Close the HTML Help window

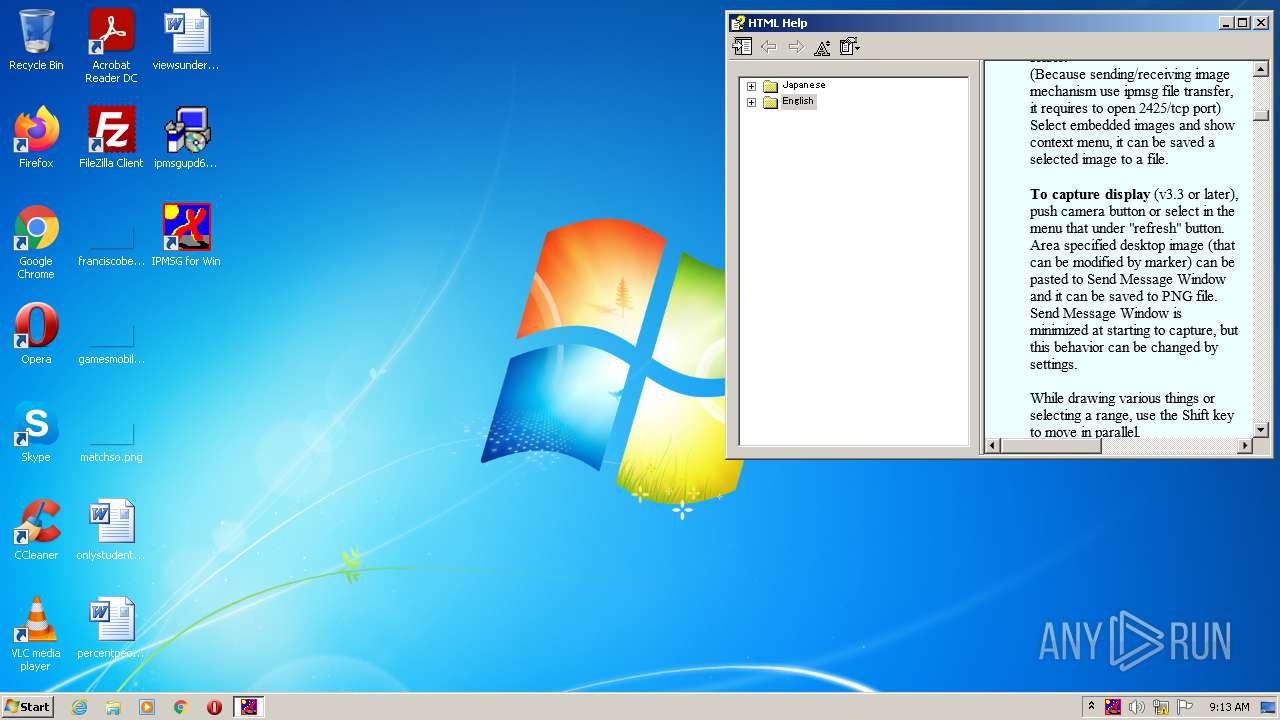click(x=1261, y=23)
